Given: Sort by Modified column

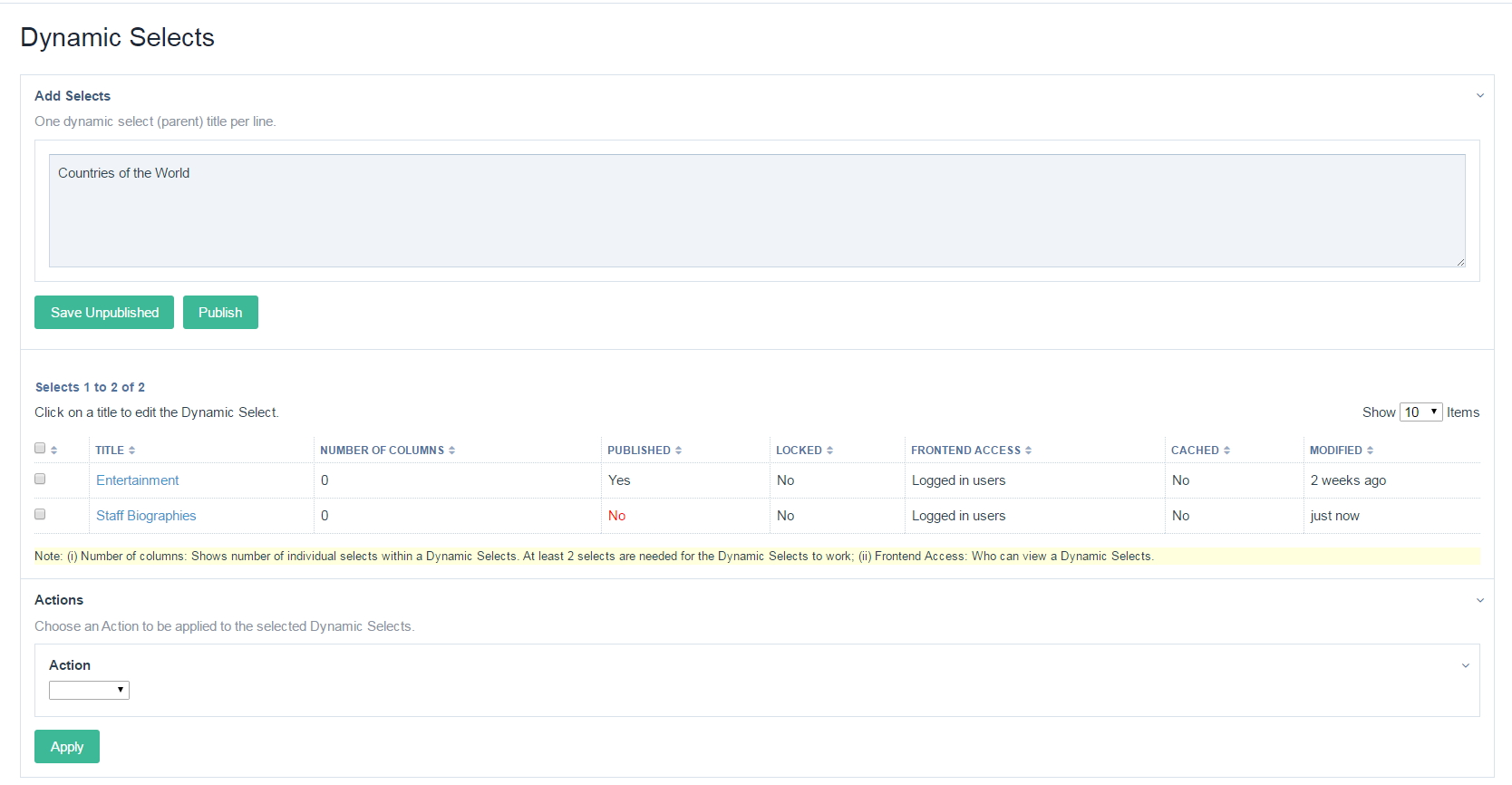Looking at the screenshot, I should click(x=1341, y=451).
